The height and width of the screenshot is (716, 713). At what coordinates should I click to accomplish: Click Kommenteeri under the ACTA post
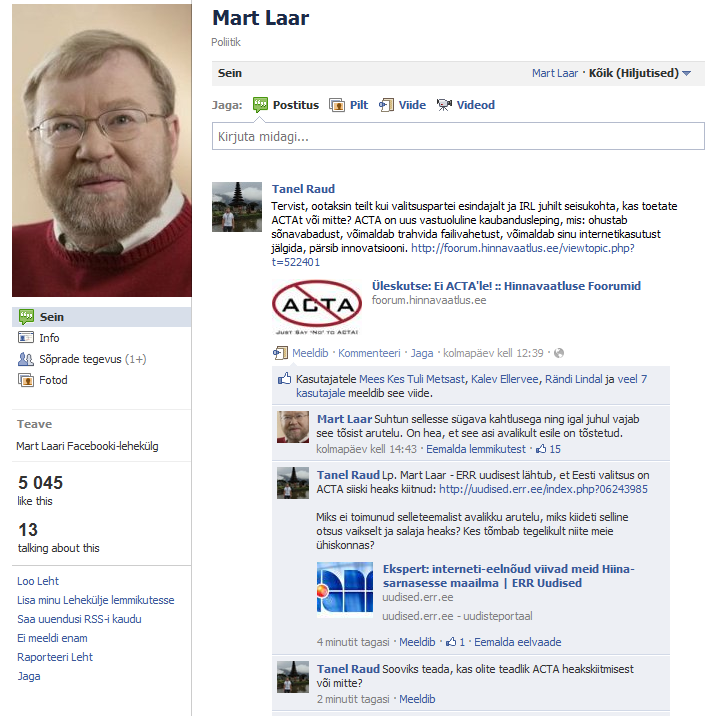pyautogui.click(x=369, y=353)
